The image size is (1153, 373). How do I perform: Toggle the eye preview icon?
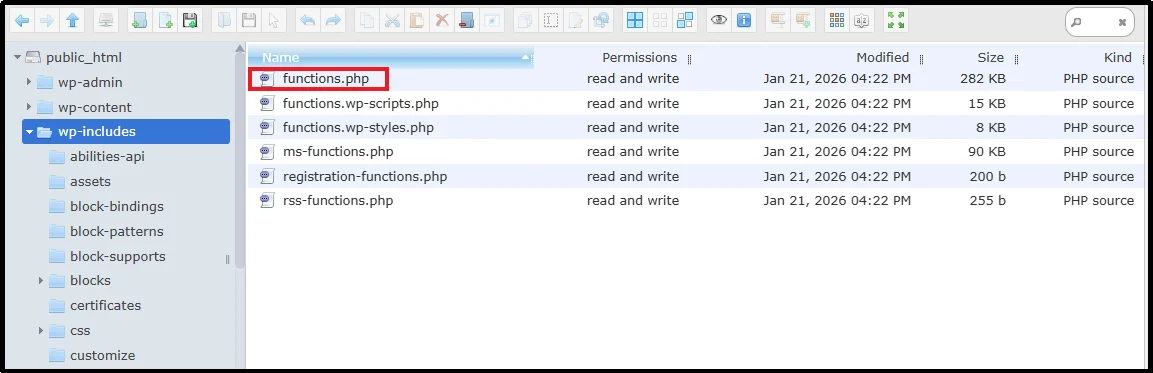coord(718,21)
